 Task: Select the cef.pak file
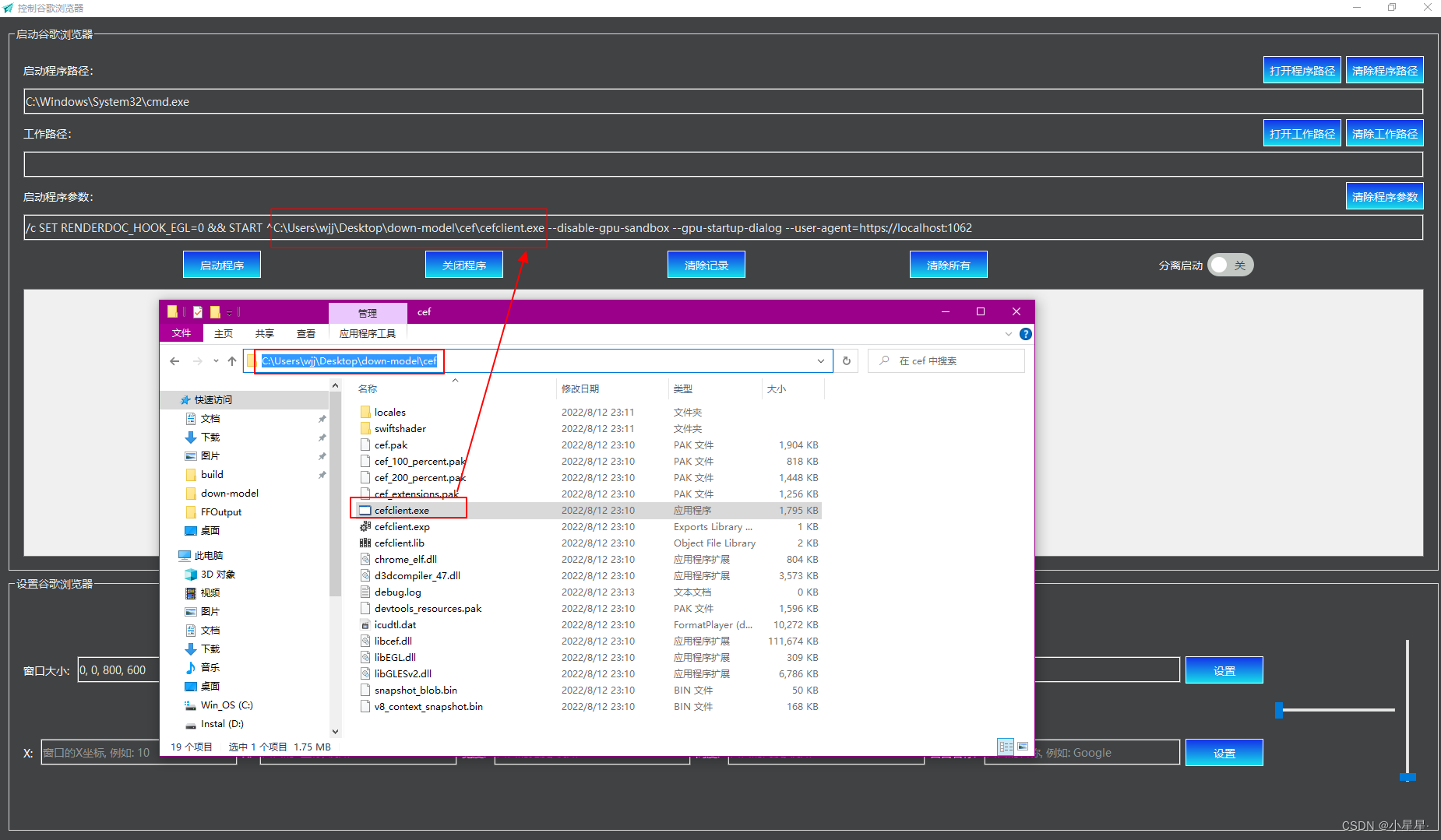point(391,445)
